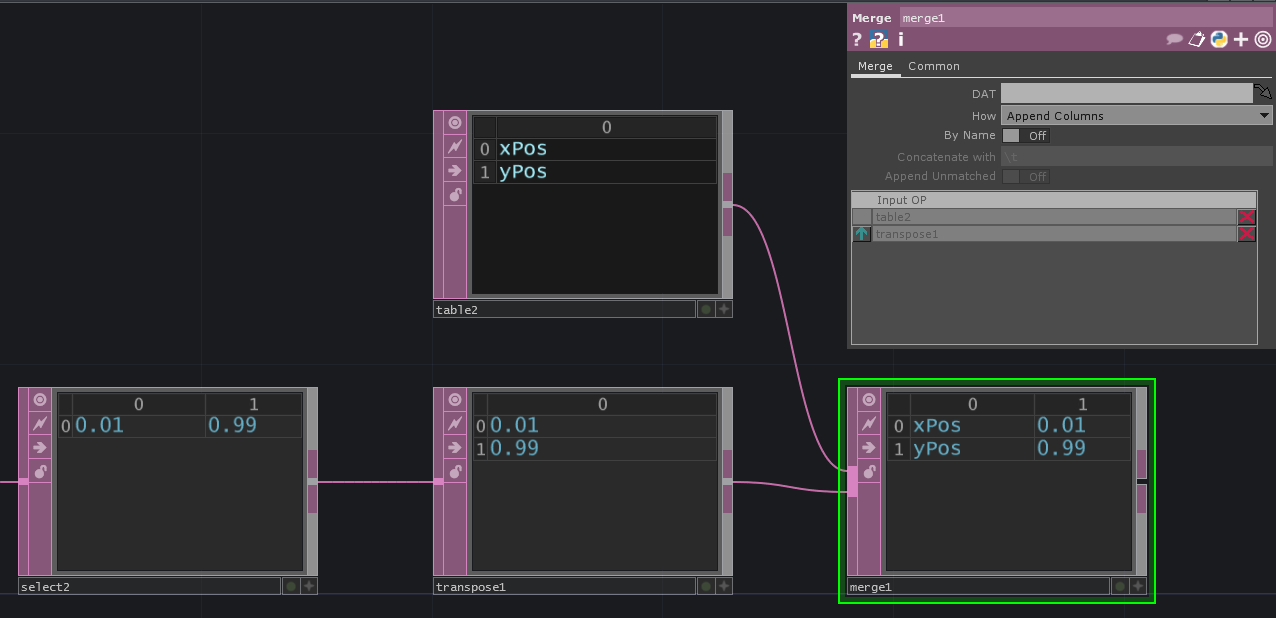
Task: Select the Merge parameter tab
Action: pyautogui.click(x=875, y=66)
